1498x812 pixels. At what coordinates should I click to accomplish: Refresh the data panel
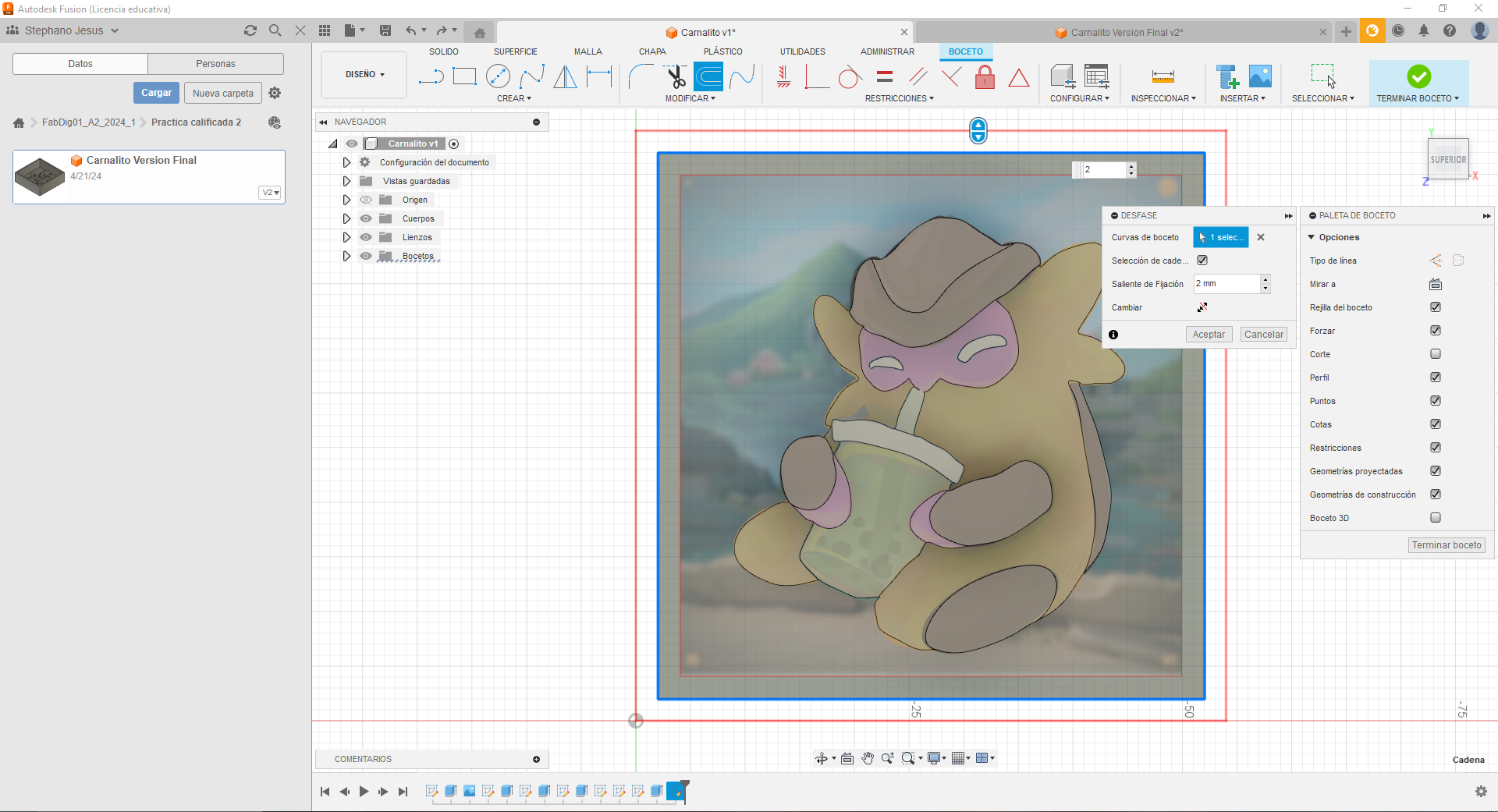pyautogui.click(x=250, y=30)
